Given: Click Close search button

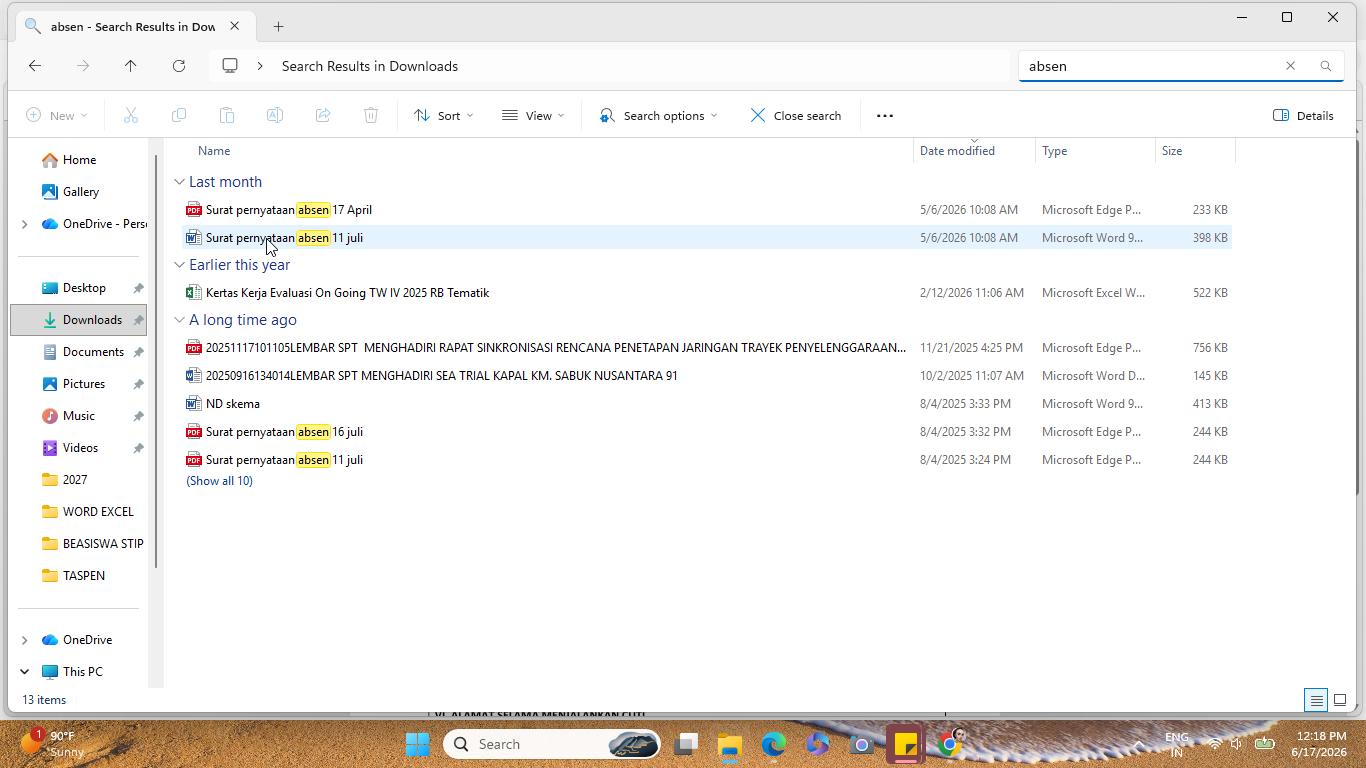Looking at the screenshot, I should pyautogui.click(x=796, y=115).
